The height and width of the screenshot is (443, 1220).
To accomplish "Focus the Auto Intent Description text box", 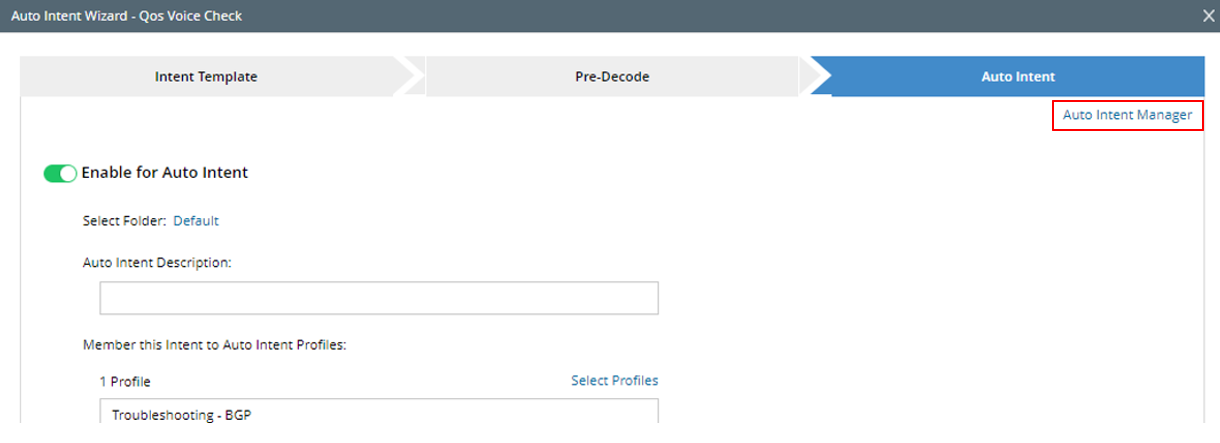I will (379, 298).
